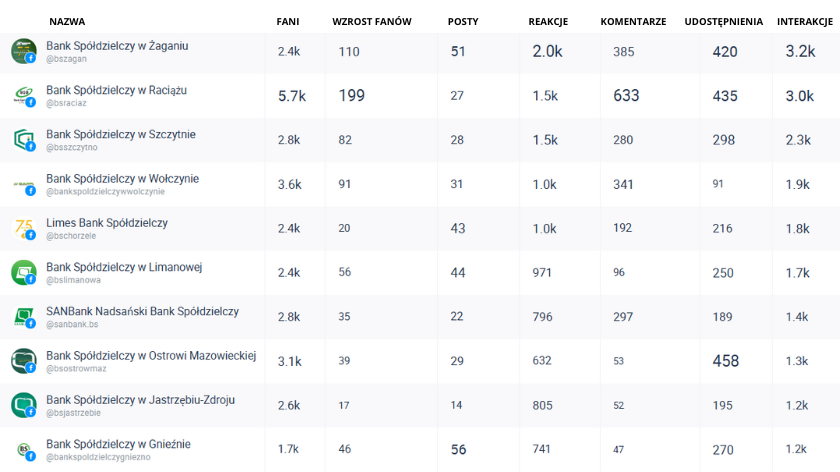Click Bank Spółdzielczy w Jastrzębiu-Zdroju logo

point(23,405)
